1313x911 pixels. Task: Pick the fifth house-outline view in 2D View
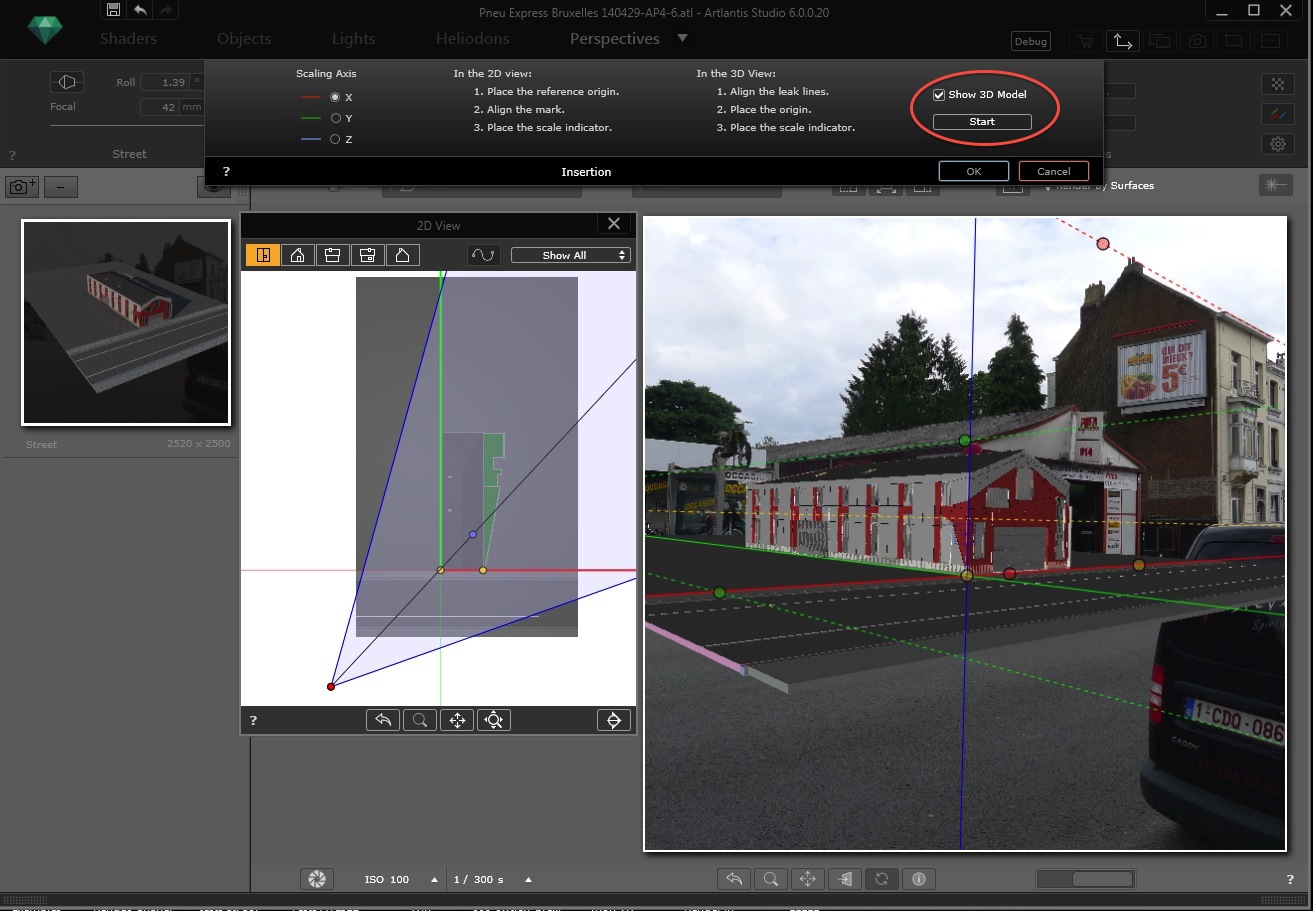(x=402, y=255)
